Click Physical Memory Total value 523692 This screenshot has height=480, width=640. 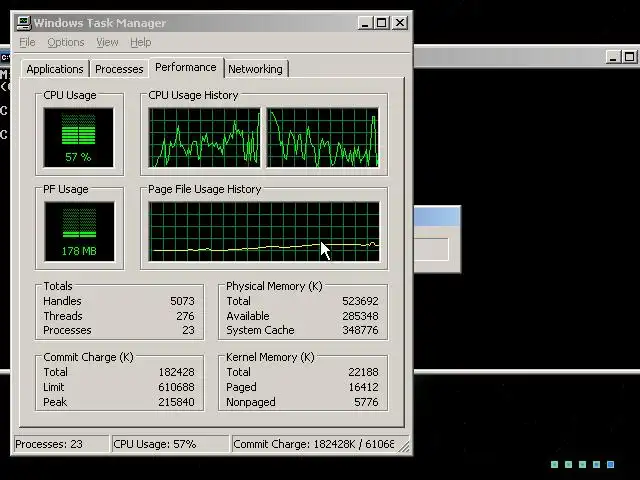pyautogui.click(x=360, y=301)
